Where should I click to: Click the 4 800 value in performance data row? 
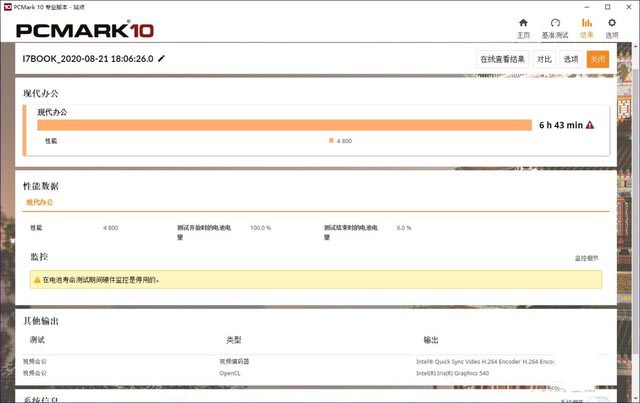111,228
